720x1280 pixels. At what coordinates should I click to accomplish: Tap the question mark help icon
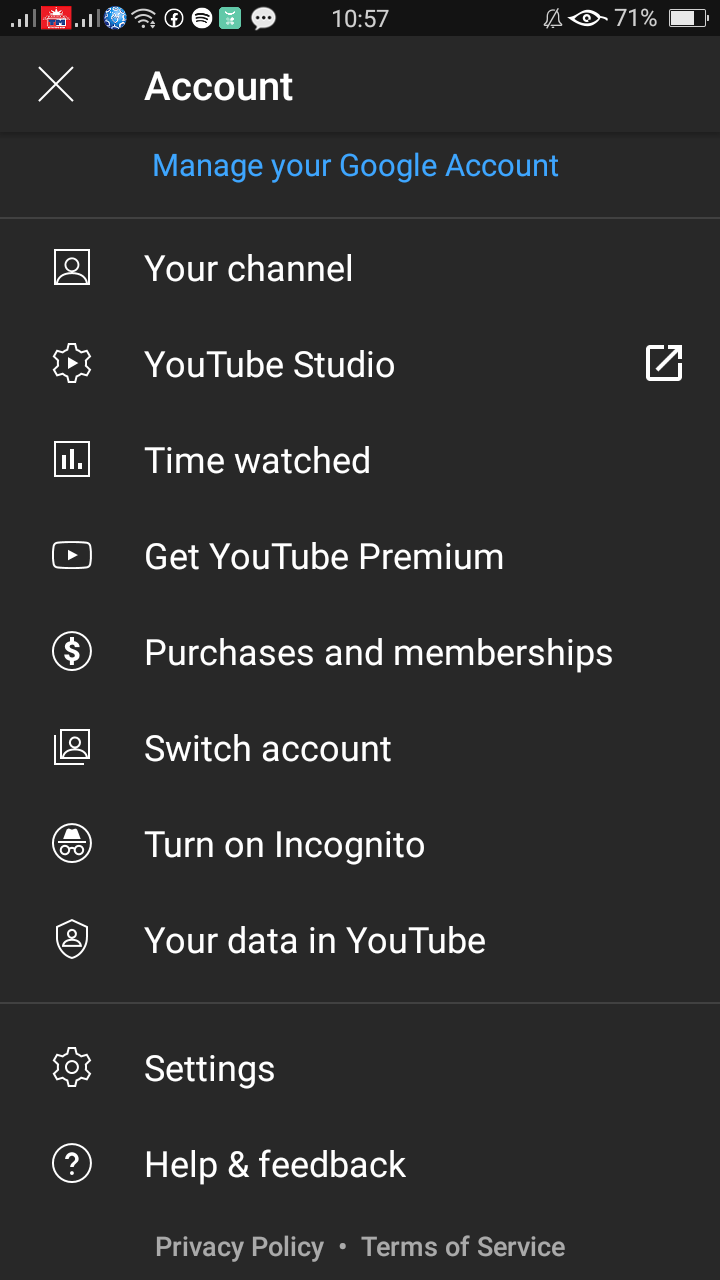tap(72, 1164)
